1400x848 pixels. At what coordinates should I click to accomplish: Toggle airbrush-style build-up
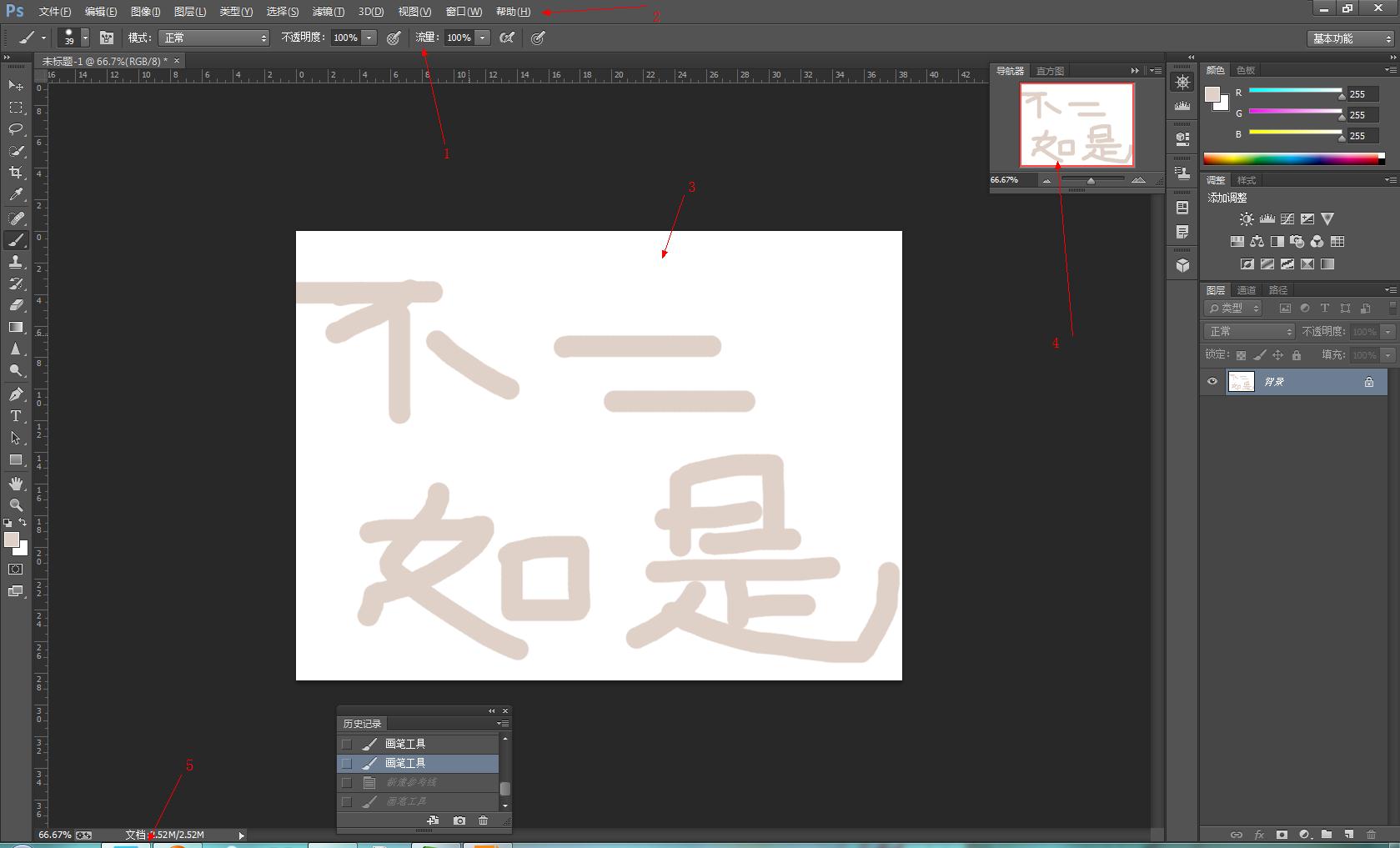pyautogui.click(x=507, y=38)
